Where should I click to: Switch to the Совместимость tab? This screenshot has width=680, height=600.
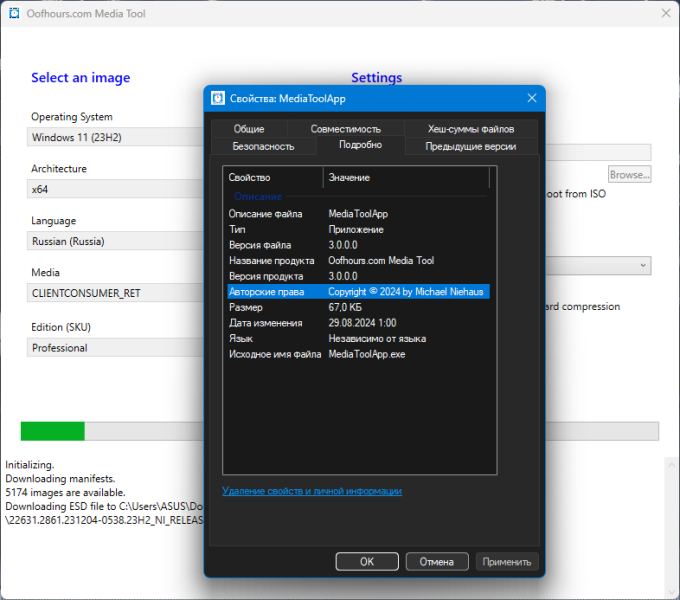tap(346, 129)
